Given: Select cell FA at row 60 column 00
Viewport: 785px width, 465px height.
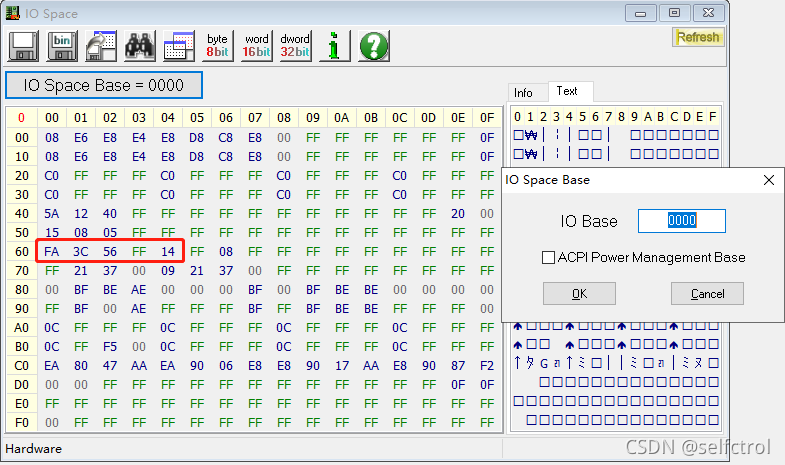Looking at the screenshot, I should coord(52,251).
